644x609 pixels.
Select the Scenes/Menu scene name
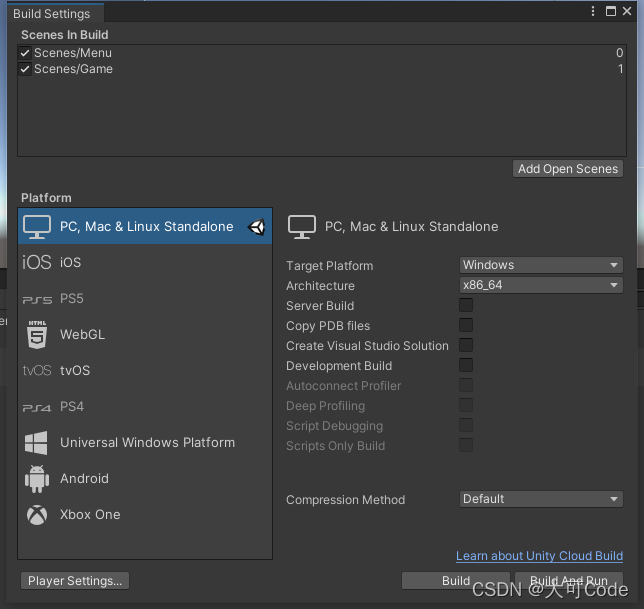(73, 53)
